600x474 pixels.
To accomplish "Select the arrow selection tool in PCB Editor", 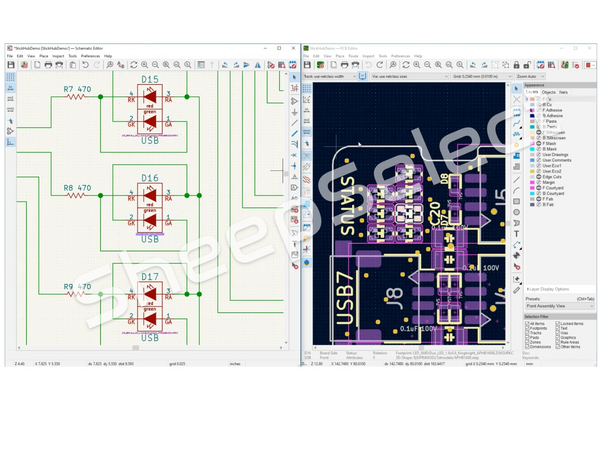I will 516,89.
